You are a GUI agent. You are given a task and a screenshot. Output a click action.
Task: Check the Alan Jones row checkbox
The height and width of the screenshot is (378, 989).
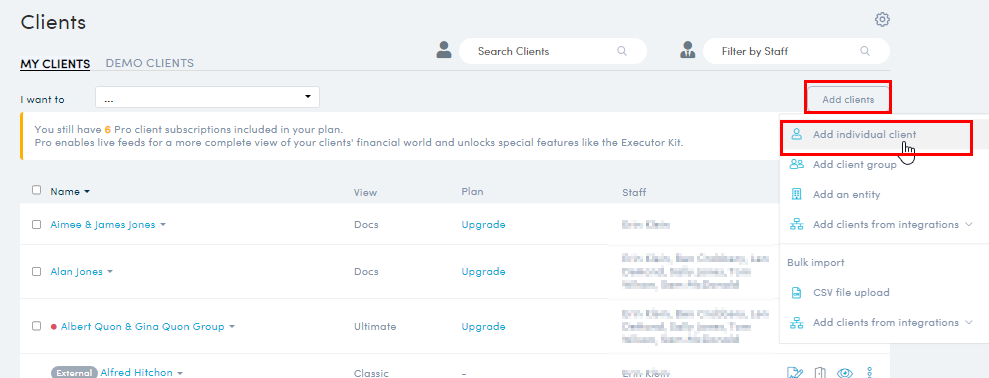(x=37, y=271)
